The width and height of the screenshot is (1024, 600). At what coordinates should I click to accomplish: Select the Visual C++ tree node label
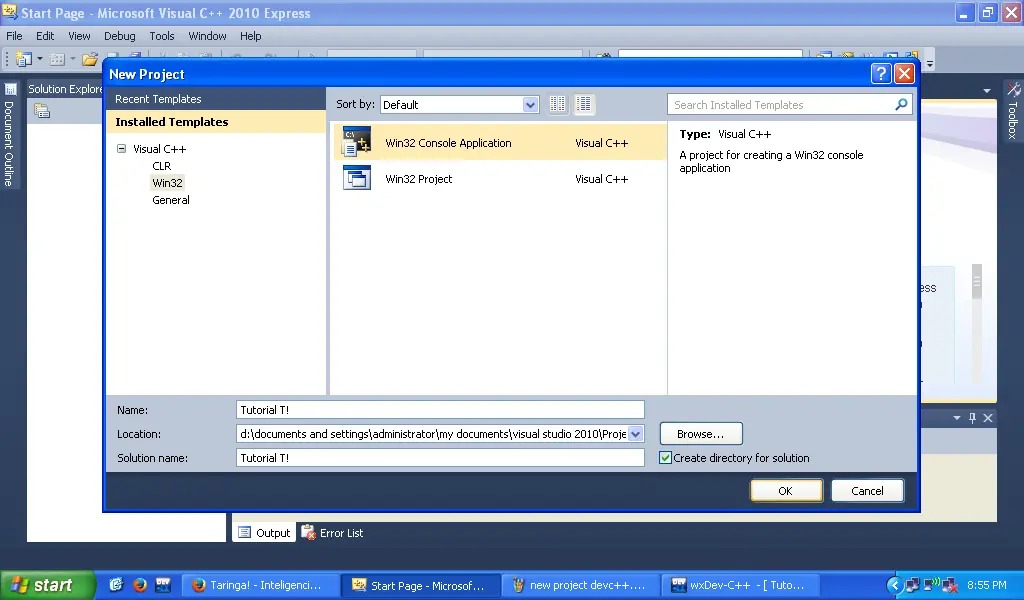tap(159, 149)
